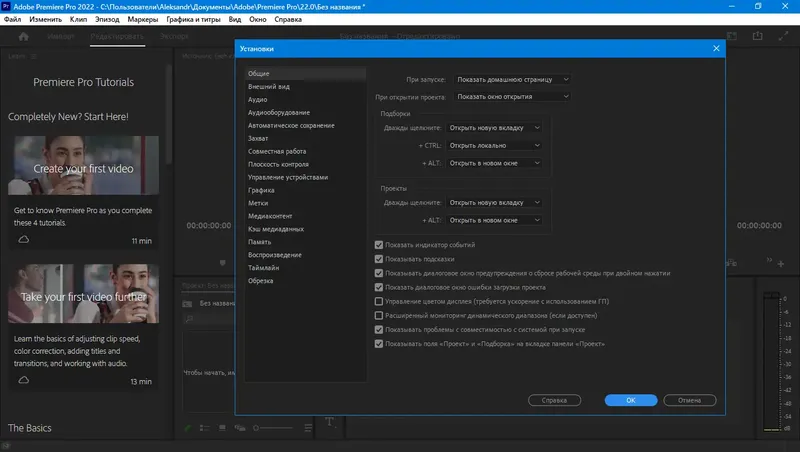The height and width of the screenshot is (452, 800).
Task: Click the search magnifier in Project panel
Action: (x=189, y=318)
